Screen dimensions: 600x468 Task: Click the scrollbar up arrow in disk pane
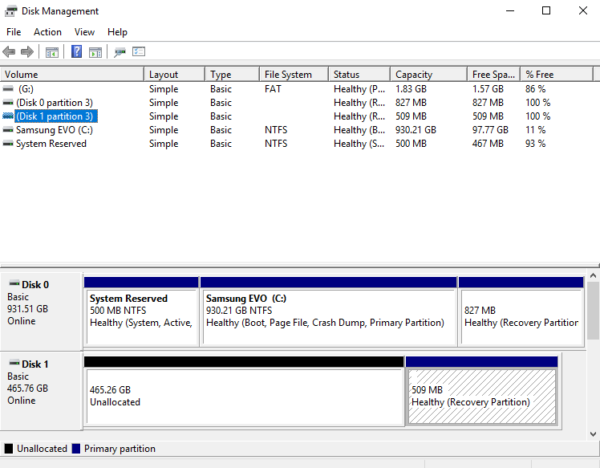(x=593, y=276)
